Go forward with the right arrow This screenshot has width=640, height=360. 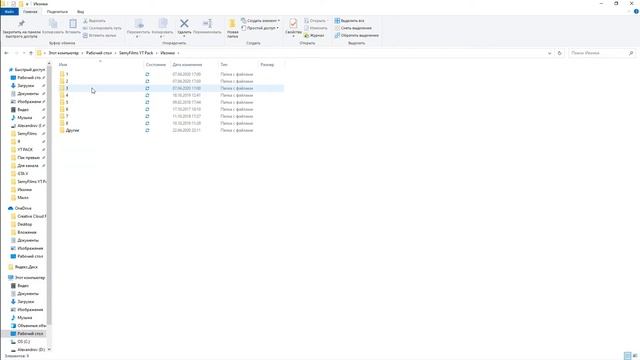[16, 53]
